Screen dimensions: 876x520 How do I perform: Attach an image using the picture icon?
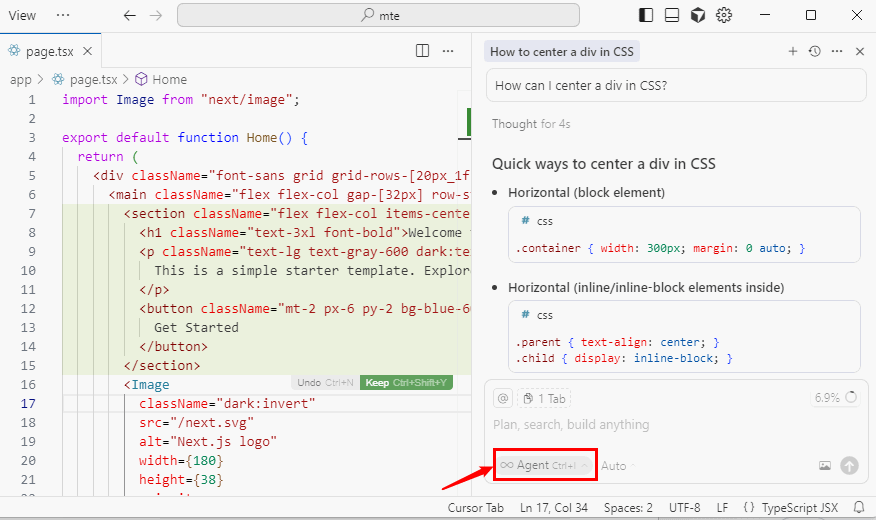tap(825, 465)
